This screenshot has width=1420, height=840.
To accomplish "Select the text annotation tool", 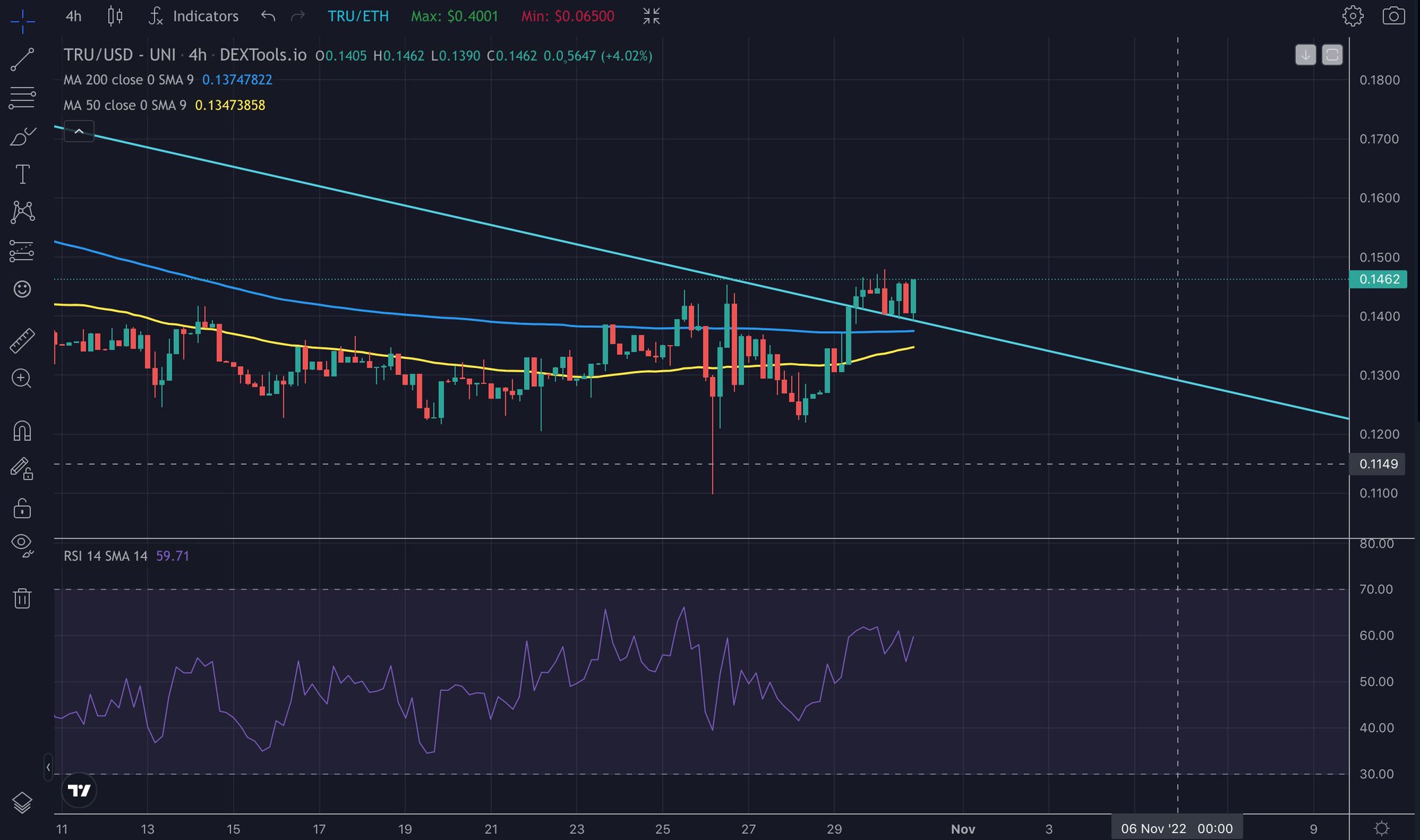I will (x=21, y=173).
